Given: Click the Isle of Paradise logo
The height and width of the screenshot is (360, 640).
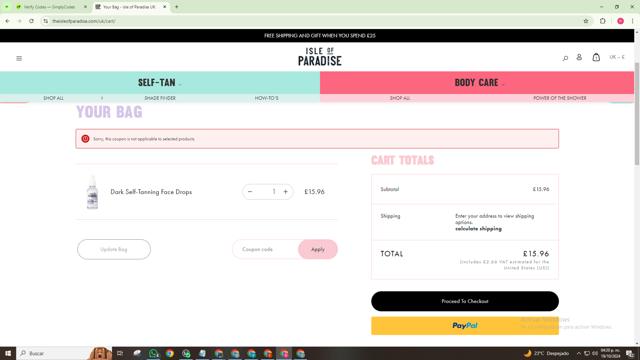Looking at the screenshot, I should [320, 57].
